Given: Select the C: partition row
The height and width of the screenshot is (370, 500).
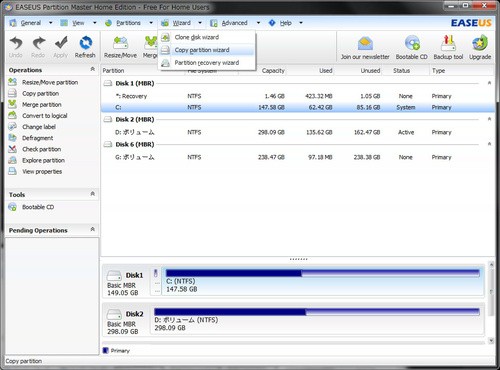Looking at the screenshot, I should [x=298, y=107].
